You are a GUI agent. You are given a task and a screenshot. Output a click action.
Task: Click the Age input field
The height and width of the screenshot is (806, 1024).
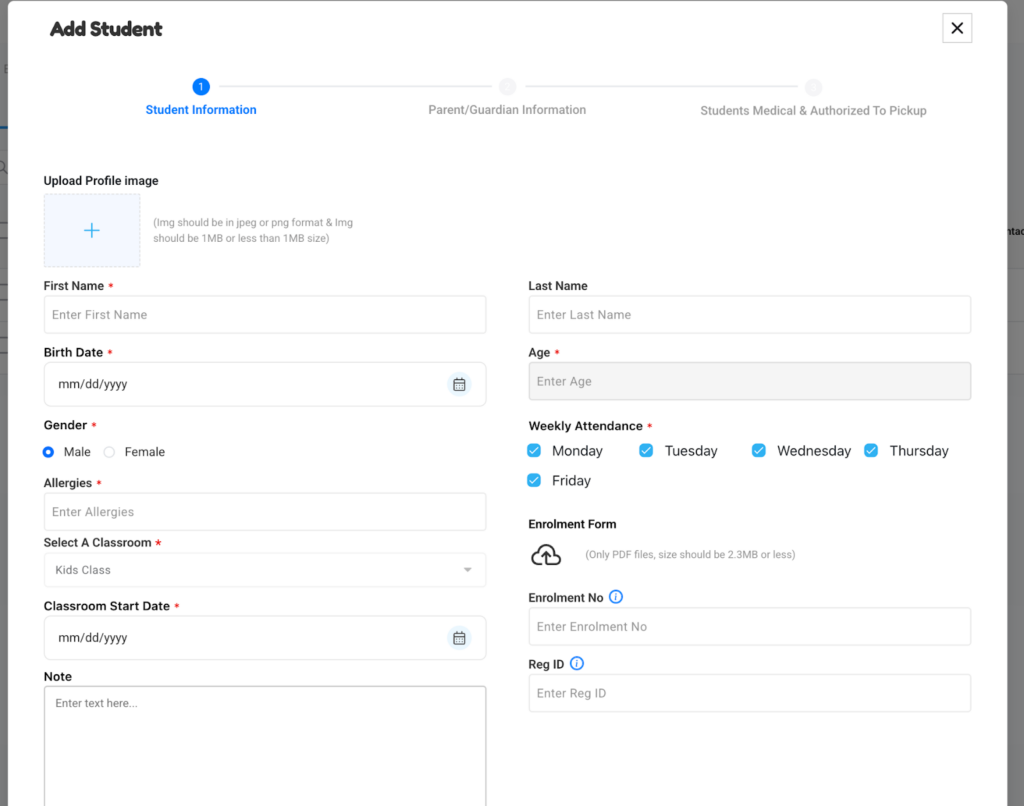(749, 381)
